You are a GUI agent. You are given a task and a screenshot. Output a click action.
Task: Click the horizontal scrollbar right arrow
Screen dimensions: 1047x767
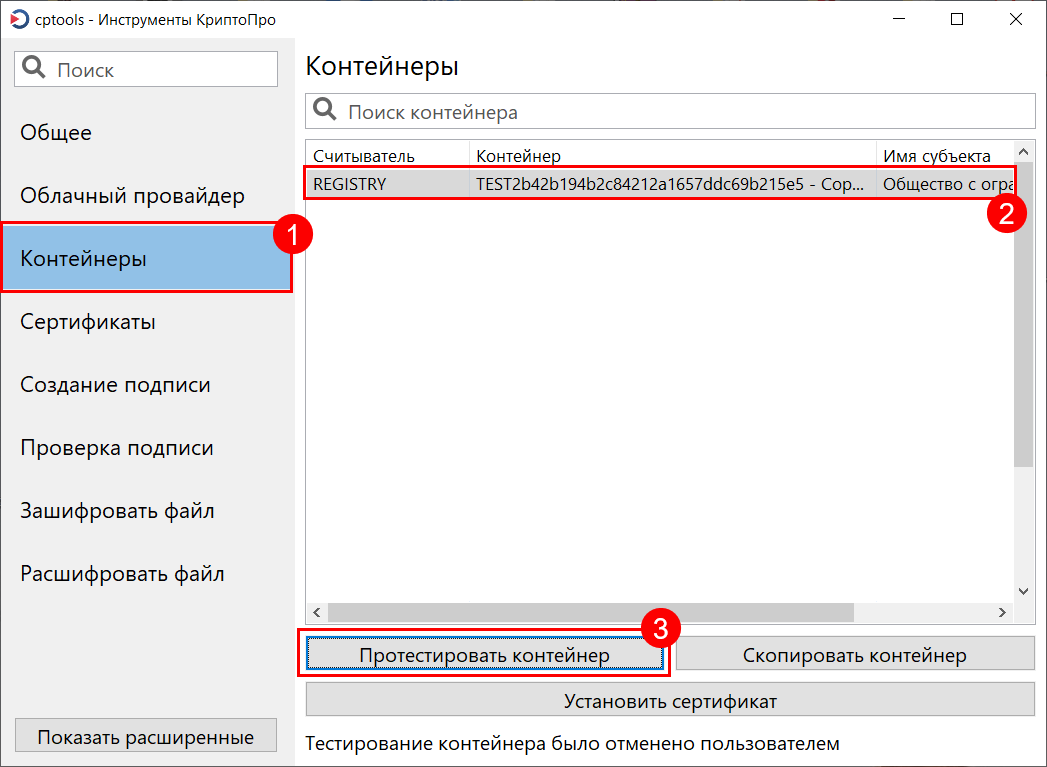pos(1001,612)
